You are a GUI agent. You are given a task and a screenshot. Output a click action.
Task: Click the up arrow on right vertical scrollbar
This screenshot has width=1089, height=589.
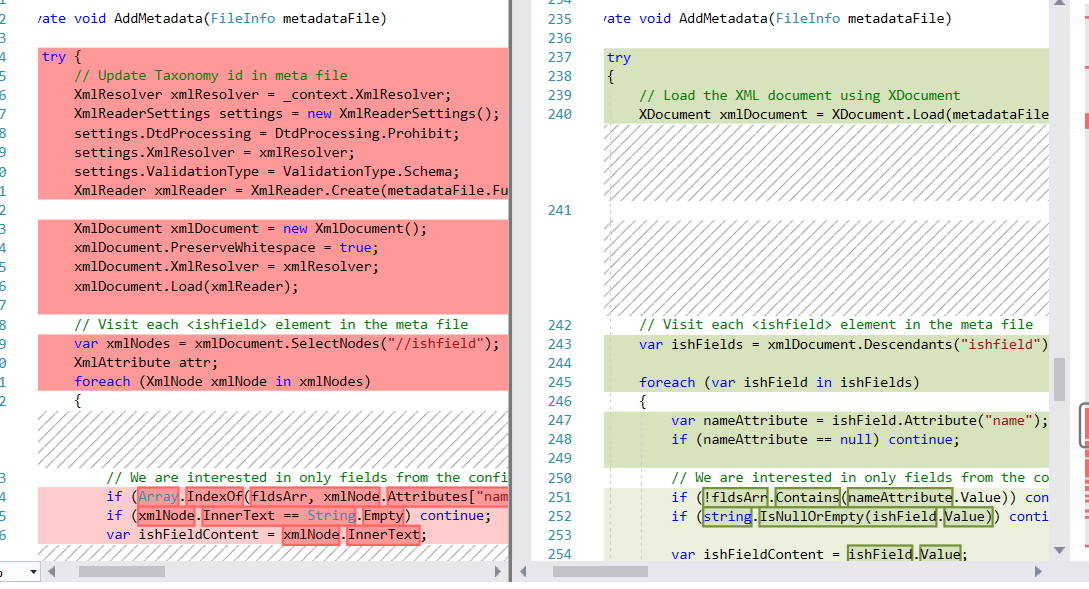(x=1059, y=6)
